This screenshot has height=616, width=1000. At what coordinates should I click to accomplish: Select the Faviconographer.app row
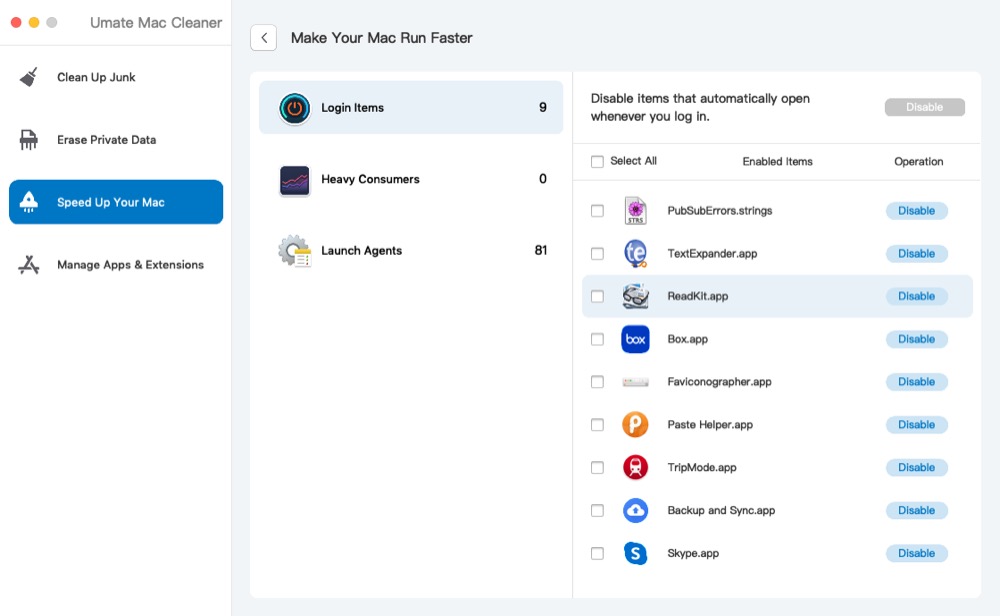(x=719, y=382)
